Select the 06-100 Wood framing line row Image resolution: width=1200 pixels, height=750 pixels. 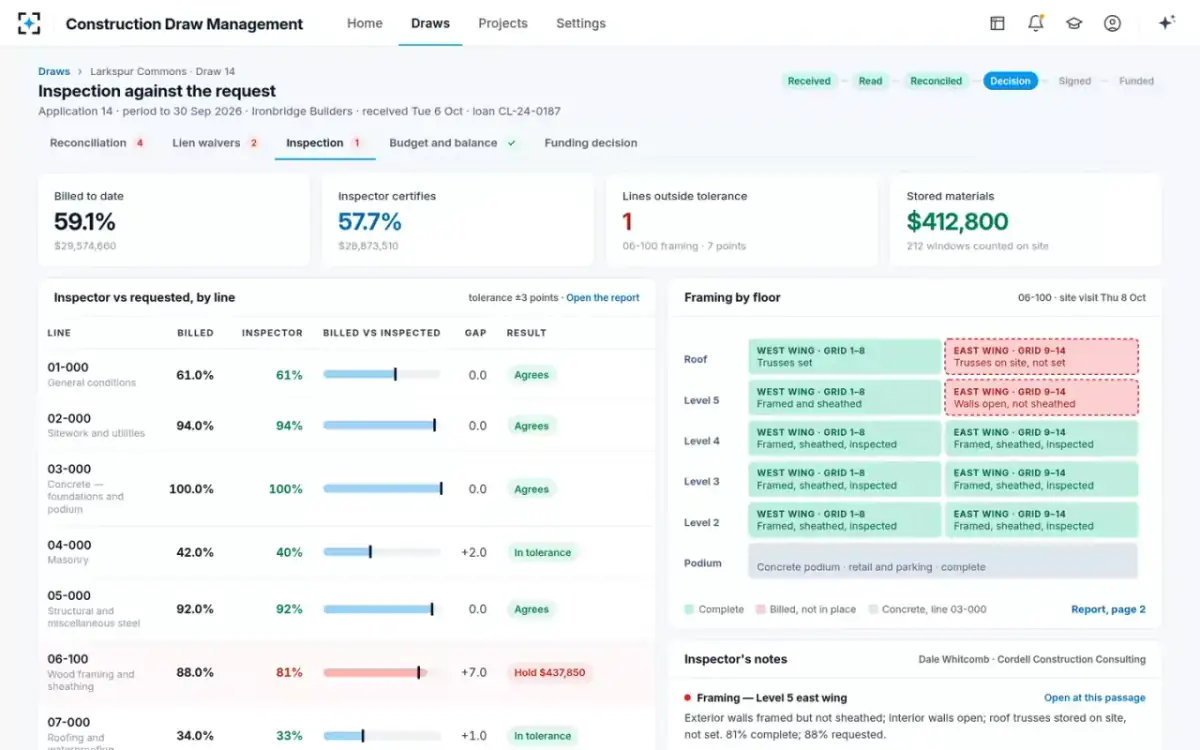pos(347,672)
